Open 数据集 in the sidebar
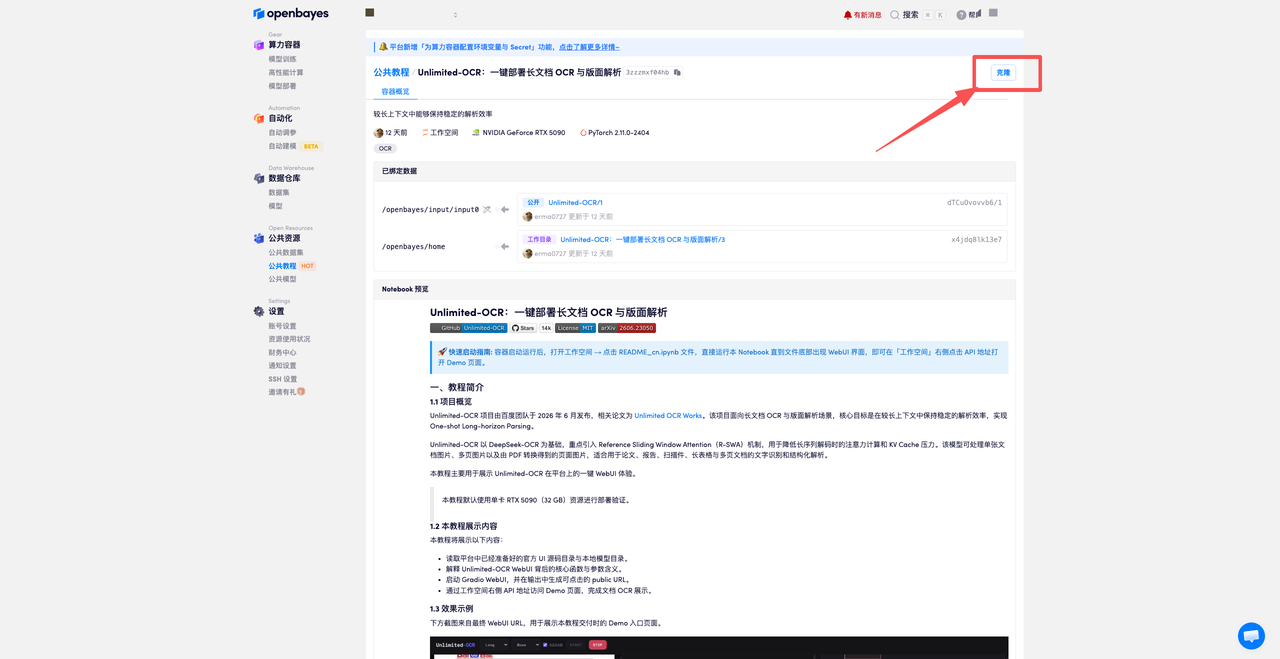Image resolution: width=1280 pixels, height=659 pixels. [x=278, y=193]
